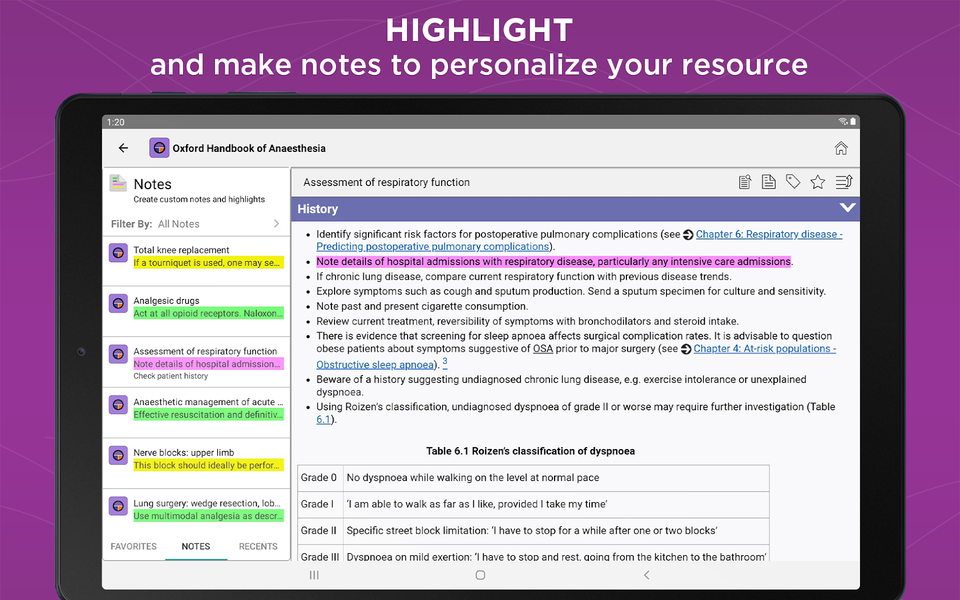
Task: Switch to the Notes tab
Action: (x=196, y=546)
